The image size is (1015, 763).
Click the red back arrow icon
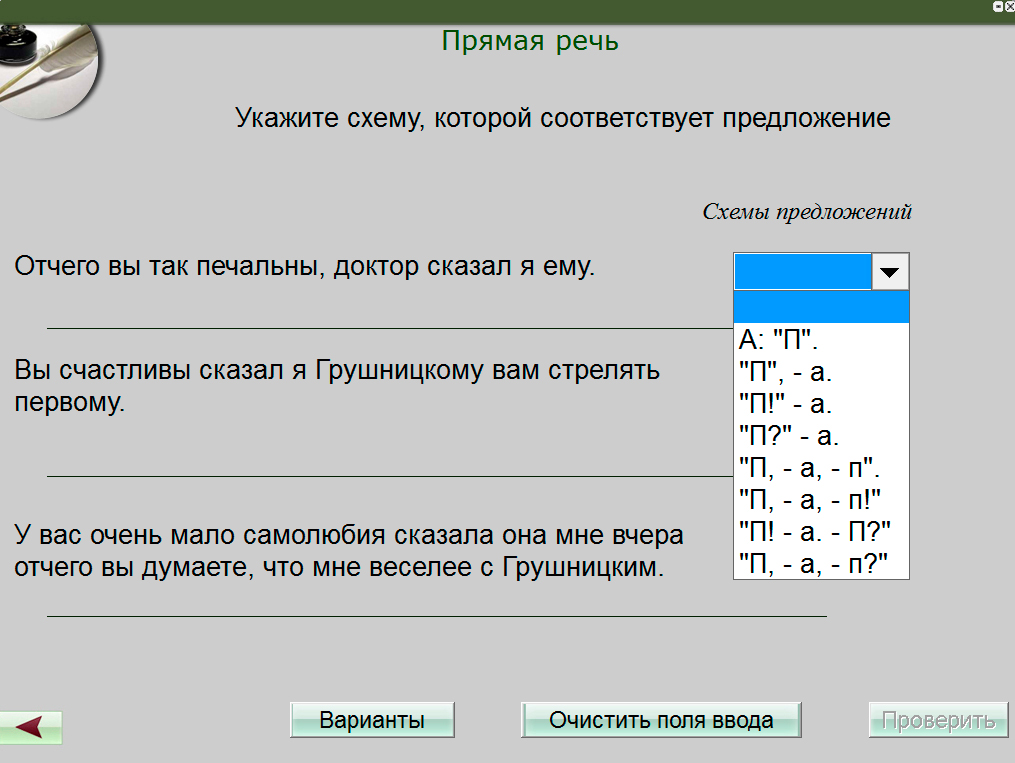click(x=31, y=727)
